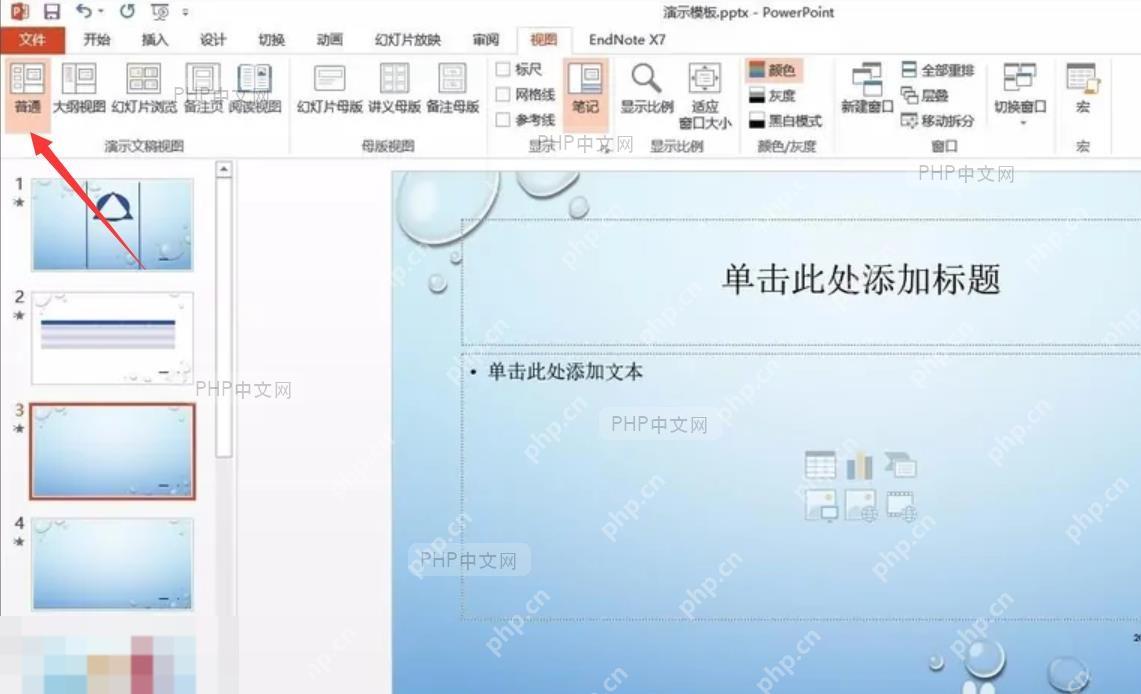This screenshot has height=694, width=1141.
Task: Select Color (颜色) mode
Action: 774,70
